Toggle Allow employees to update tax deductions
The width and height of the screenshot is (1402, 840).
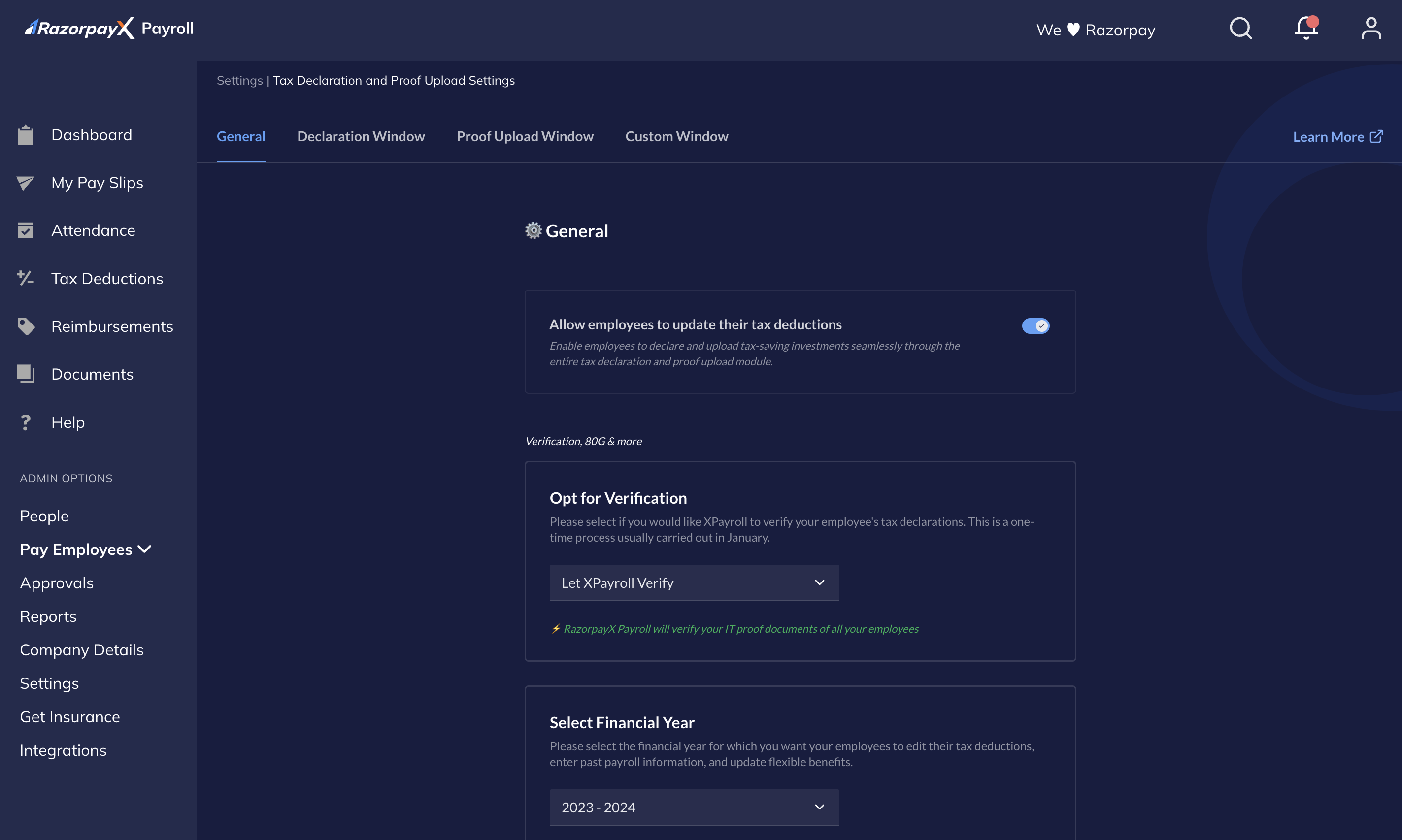(1035, 325)
